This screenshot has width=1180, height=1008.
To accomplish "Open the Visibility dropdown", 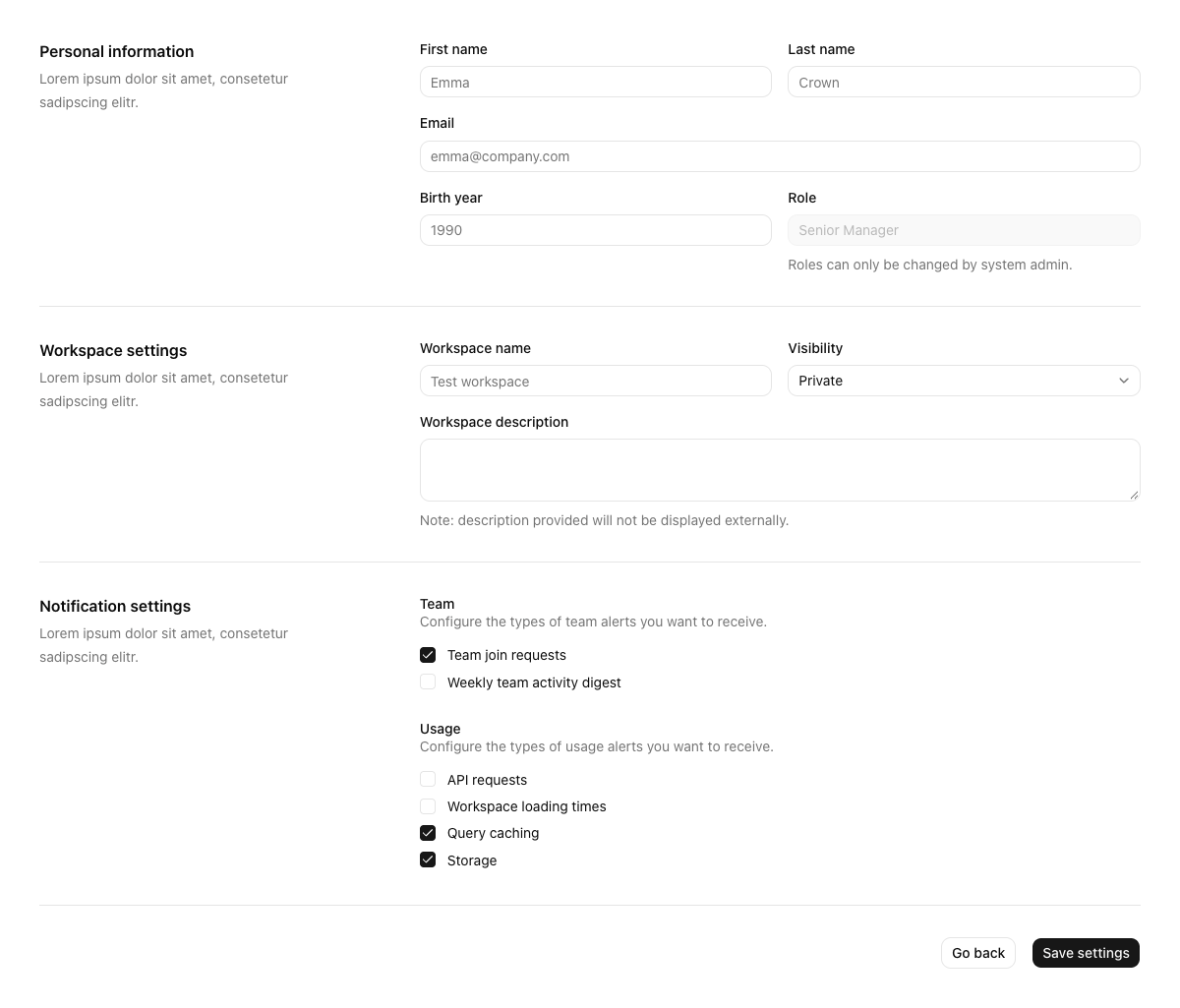I will click(x=964, y=381).
